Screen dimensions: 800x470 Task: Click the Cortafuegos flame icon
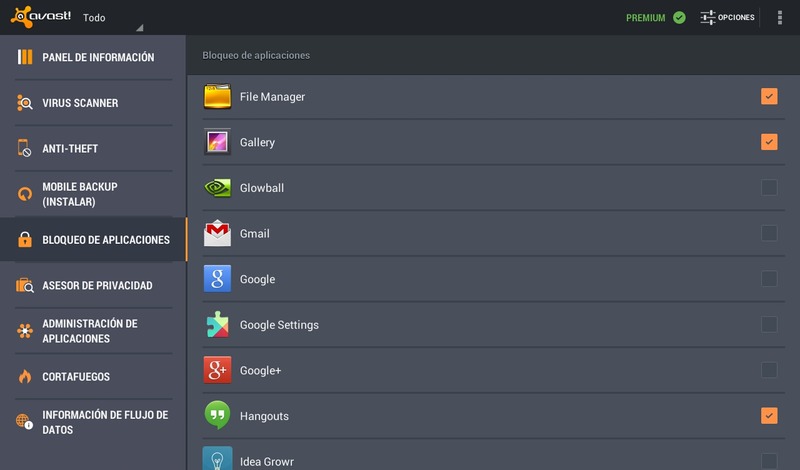pyautogui.click(x=24, y=376)
